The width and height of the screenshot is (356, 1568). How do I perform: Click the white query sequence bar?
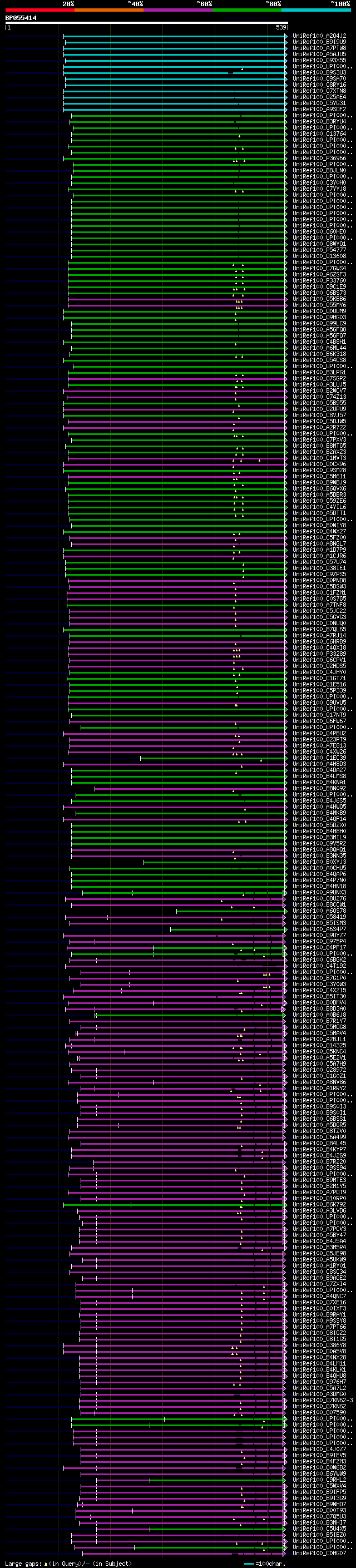pyautogui.click(x=146, y=23)
